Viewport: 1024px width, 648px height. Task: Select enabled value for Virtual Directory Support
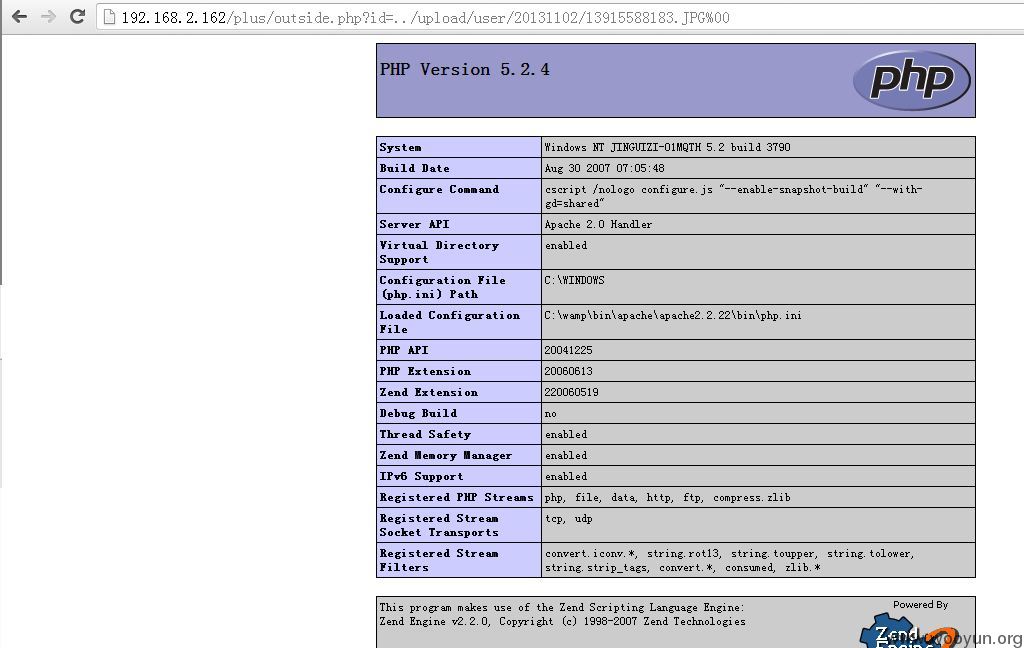click(566, 245)
